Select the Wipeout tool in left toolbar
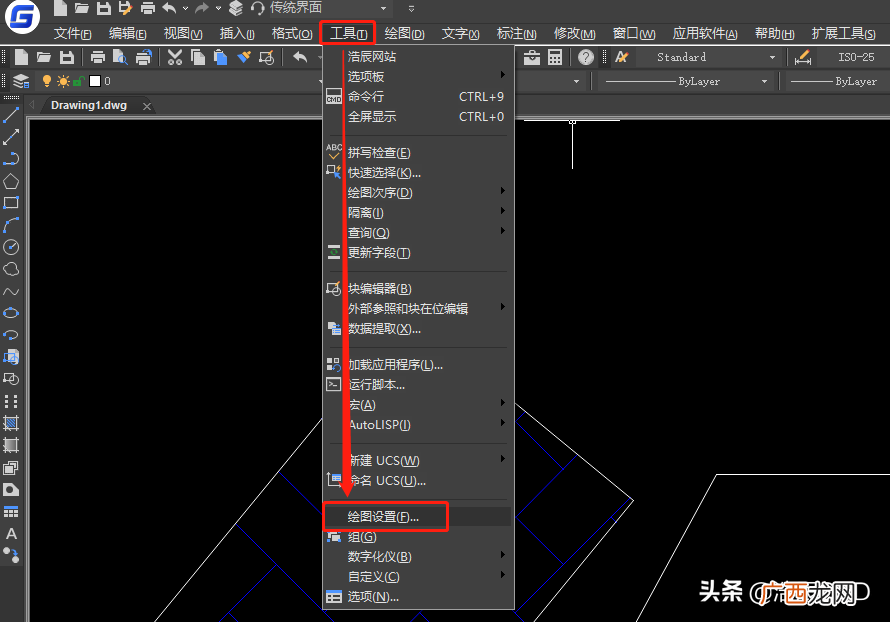Screen dimensions: 890x622 tap(11, 490)
